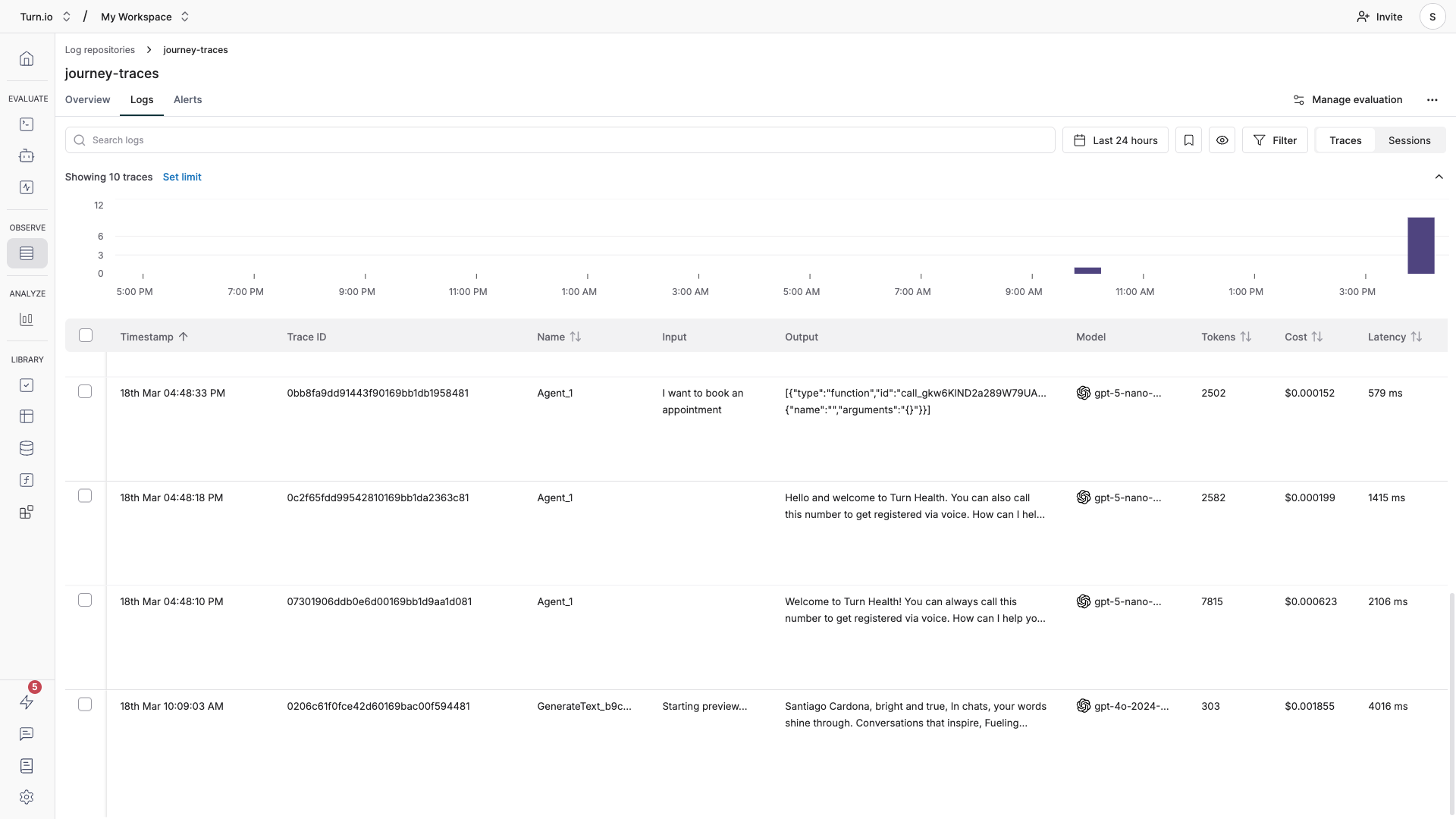Open the settings gear icon

27,797
